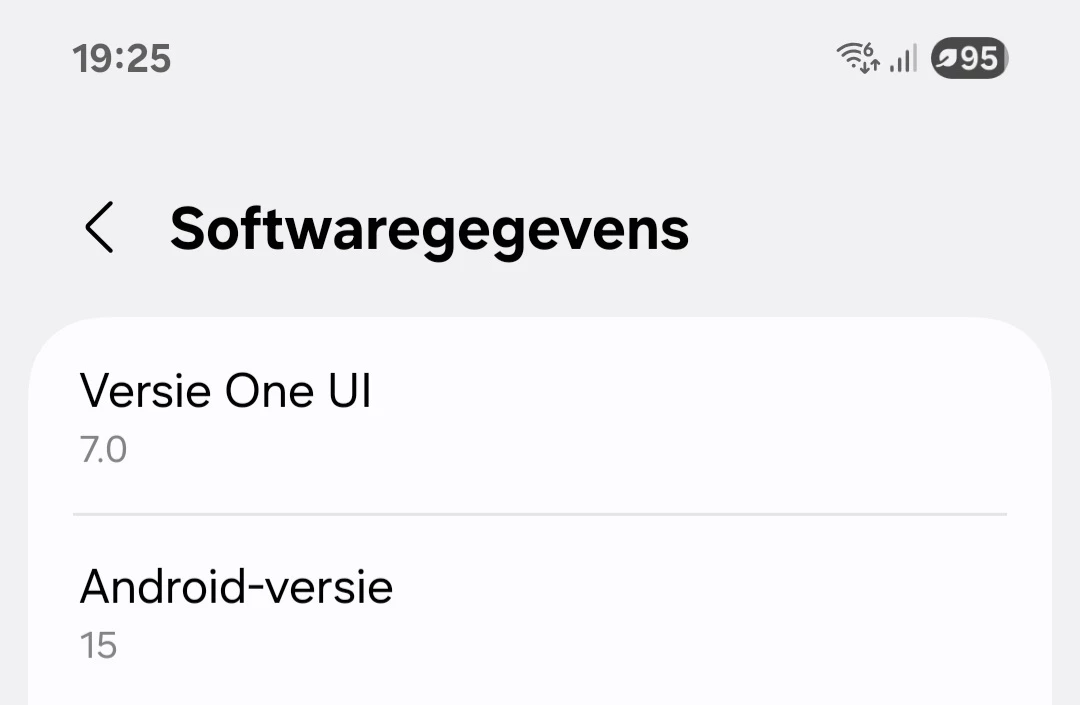The image size is (1080, 705).
Task: Tap the 19:25 clock in status bar
Action: click(x=122, y=59)
